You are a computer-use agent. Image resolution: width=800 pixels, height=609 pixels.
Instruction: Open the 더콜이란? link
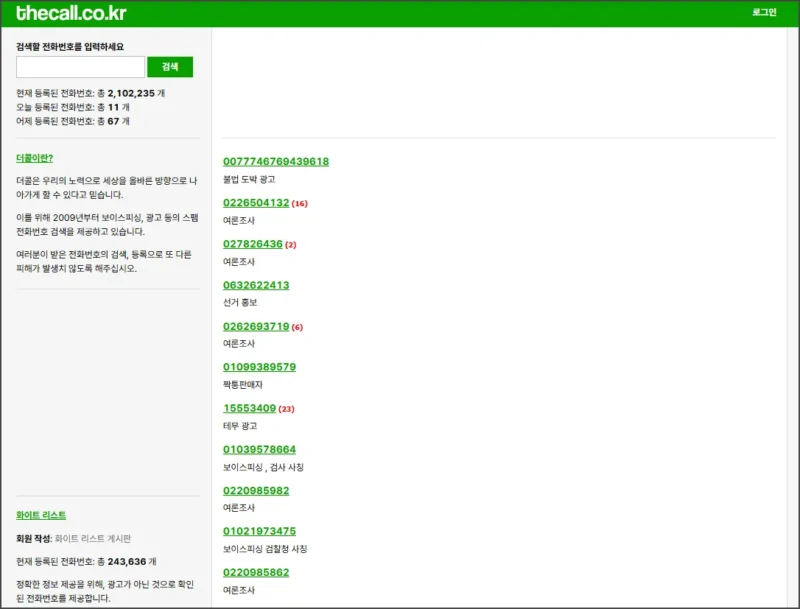pos(34,158)
